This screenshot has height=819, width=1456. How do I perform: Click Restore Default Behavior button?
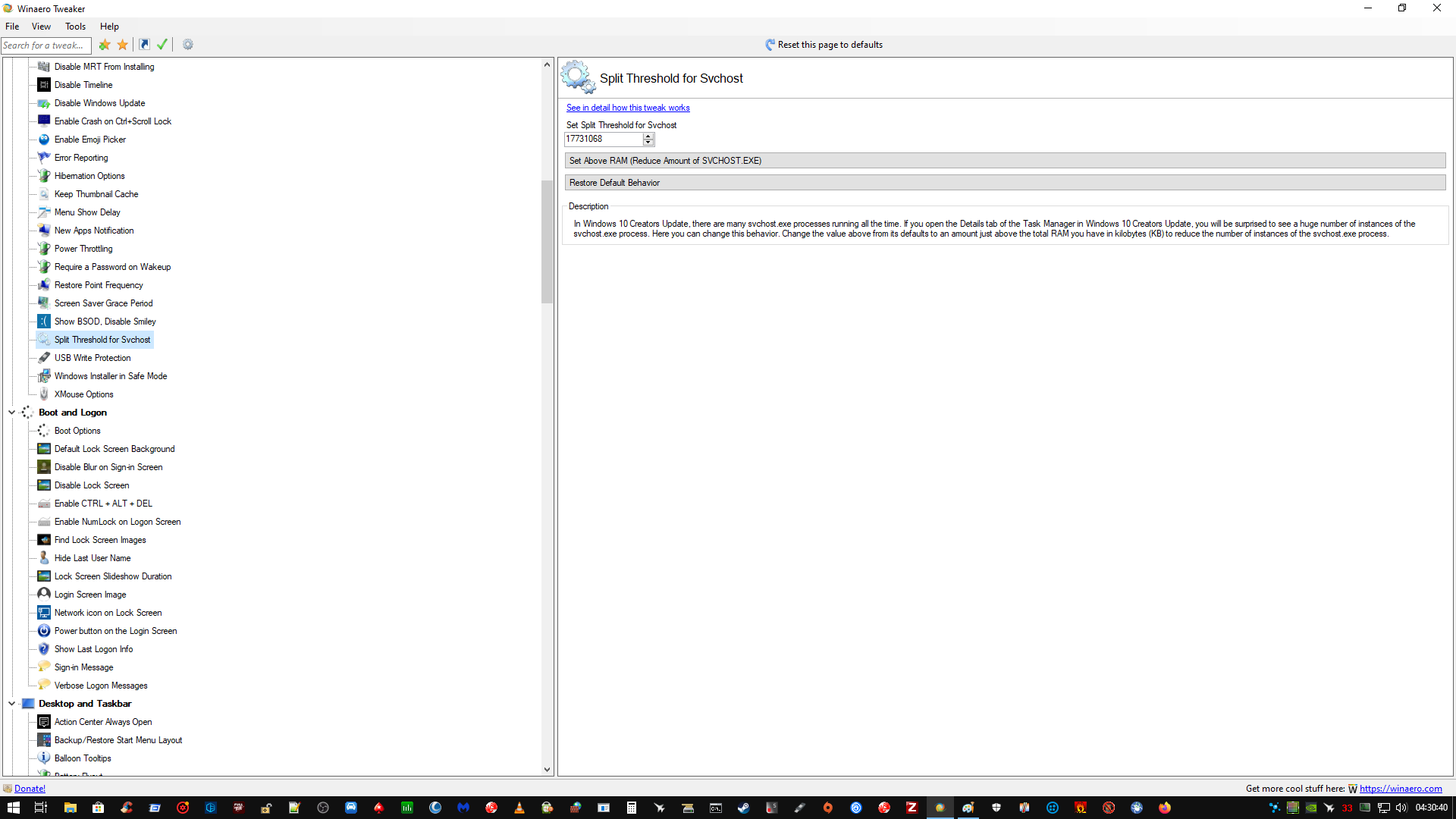1005,183
